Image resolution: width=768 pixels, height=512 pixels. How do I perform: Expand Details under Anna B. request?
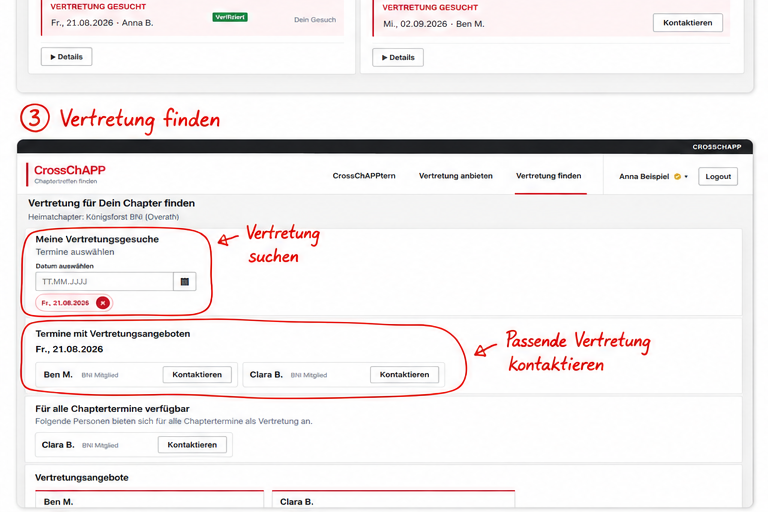(67, 57)
